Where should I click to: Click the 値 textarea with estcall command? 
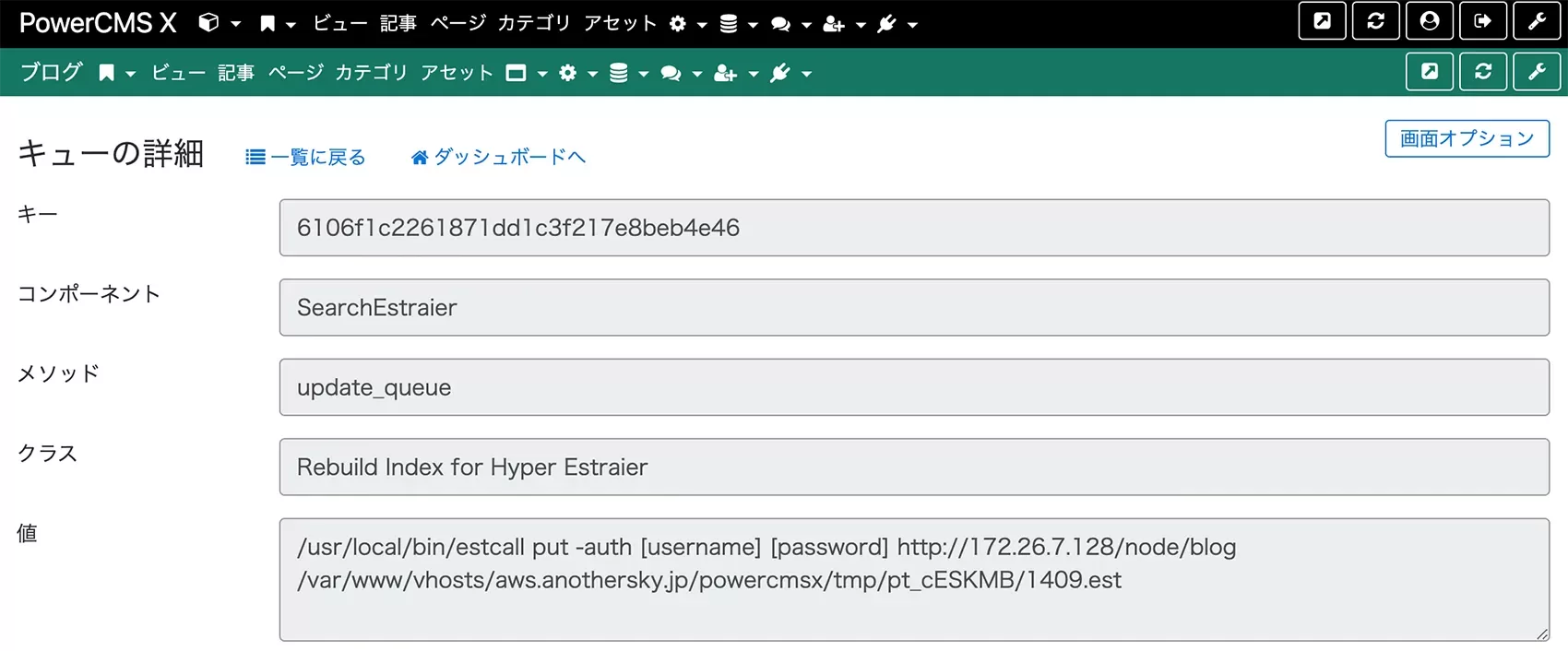coord(914,580)
